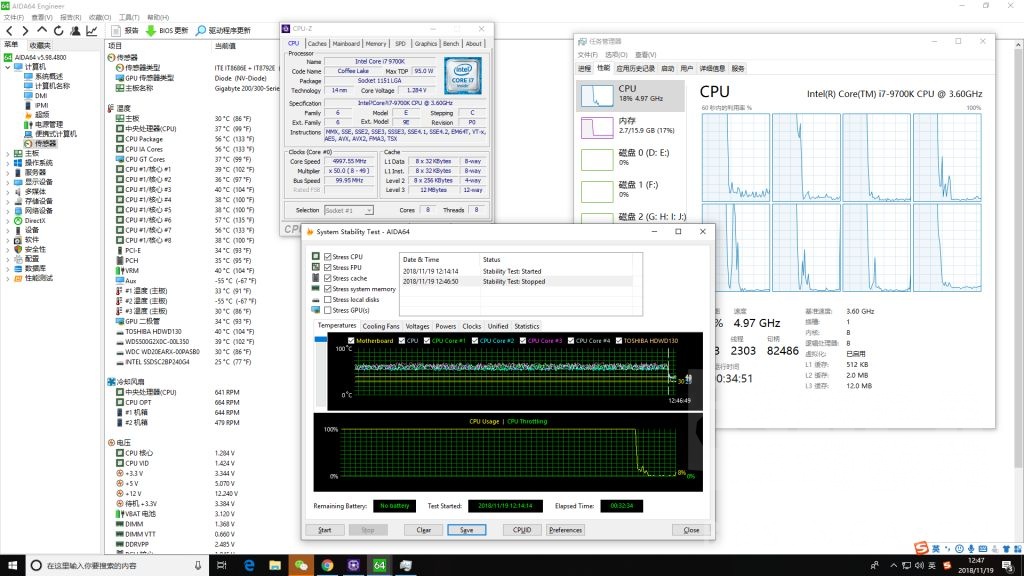Image resolution: width=1024 pixels, height=576 pixels.
Task: Switch to the 收藏夹 favorites tab
Action: tap(40, 46)
